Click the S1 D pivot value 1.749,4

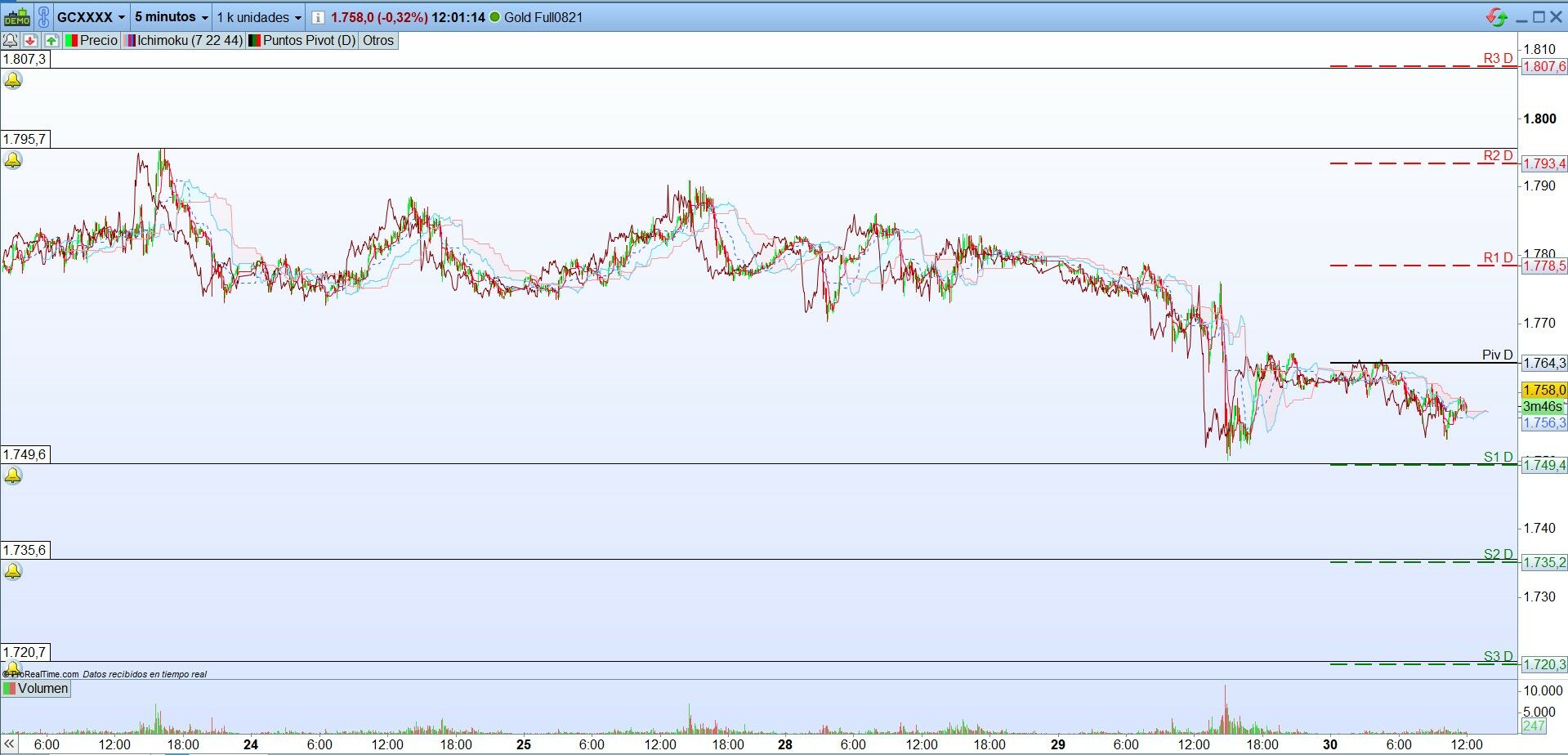[1543, 465]
